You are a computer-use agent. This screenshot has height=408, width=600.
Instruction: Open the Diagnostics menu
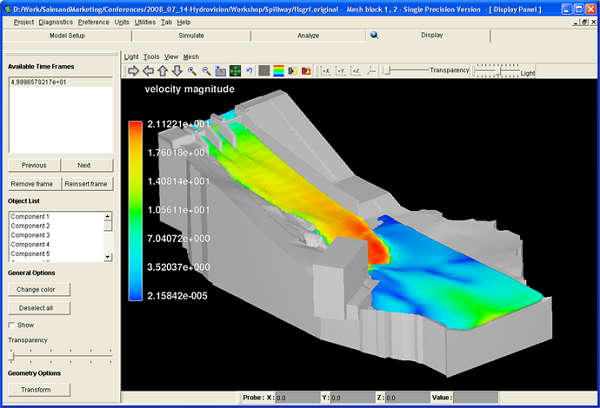tap(56, 22)
